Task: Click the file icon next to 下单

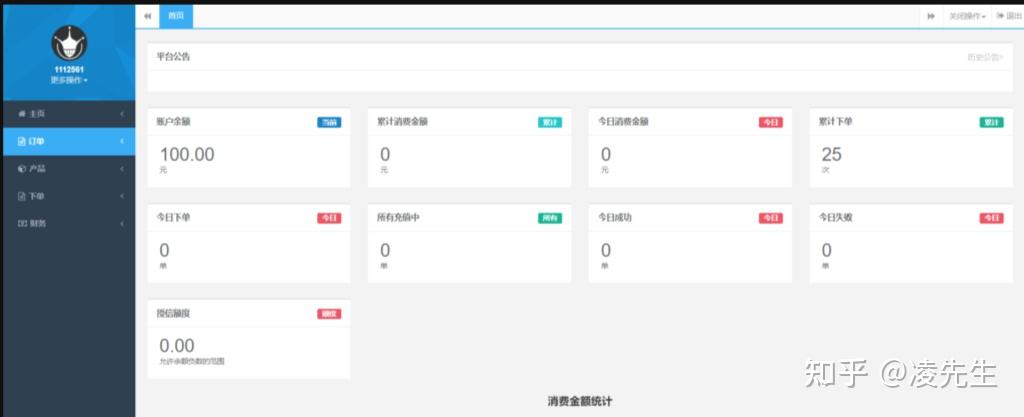Action: click(x=22, y=196)
